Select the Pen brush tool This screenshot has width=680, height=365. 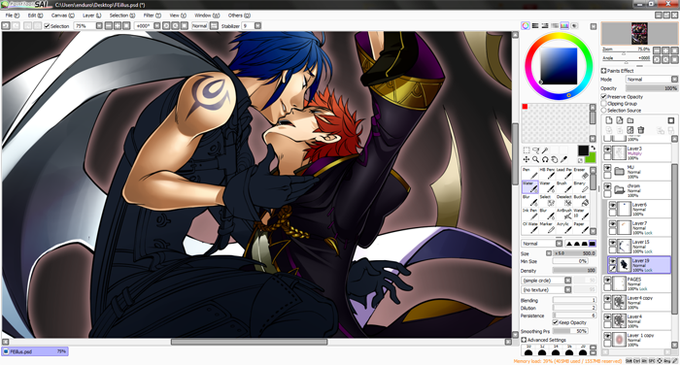coord(530,173)
